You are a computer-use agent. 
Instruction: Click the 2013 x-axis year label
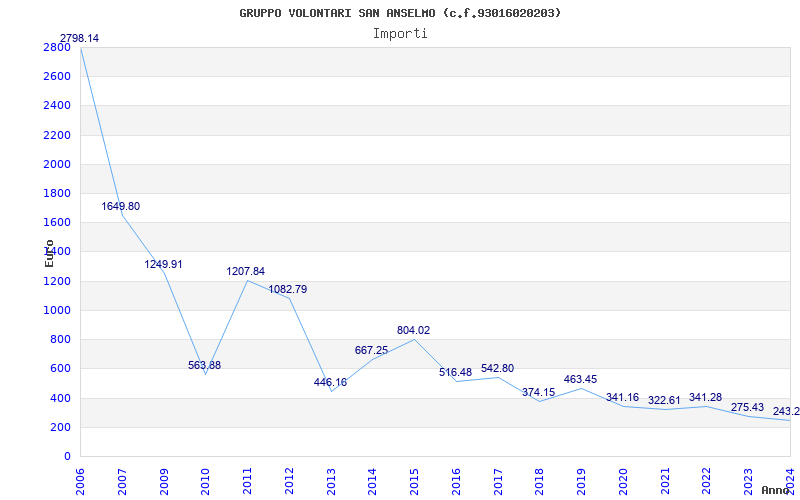[331, 482]
